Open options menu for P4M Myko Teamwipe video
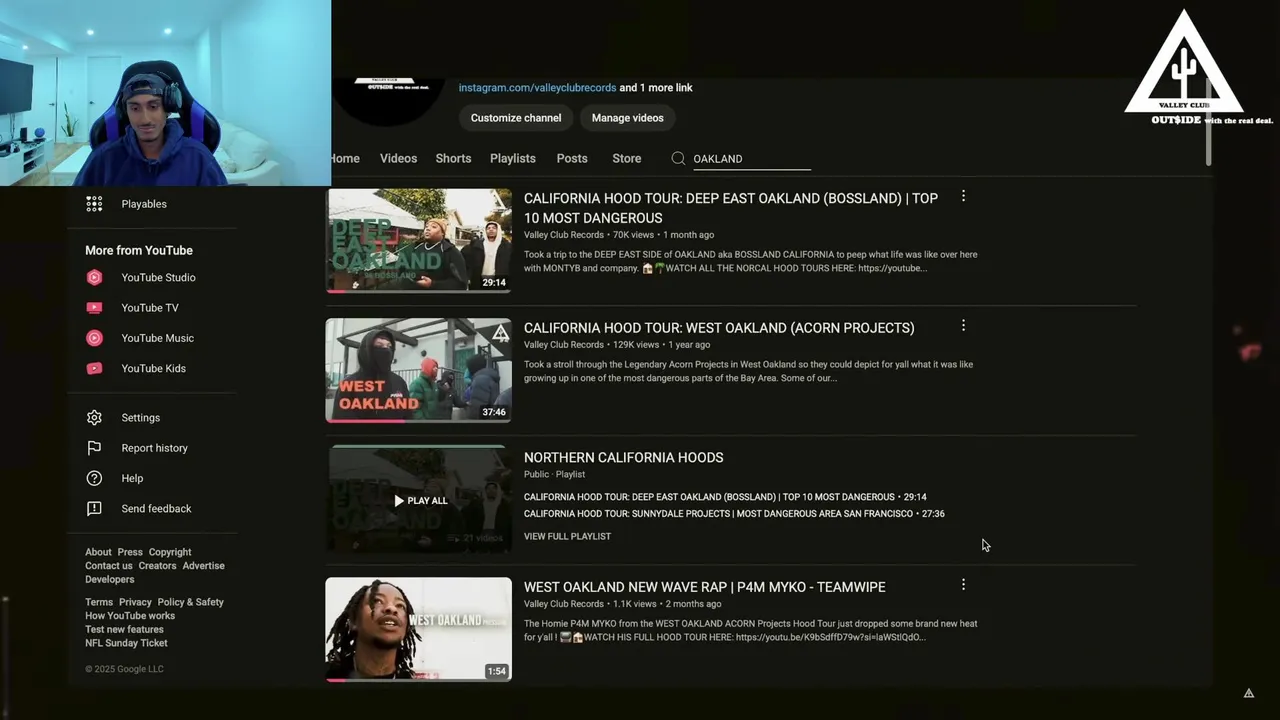Viewport: 1280px width, 720px height. tap(963, 585)
